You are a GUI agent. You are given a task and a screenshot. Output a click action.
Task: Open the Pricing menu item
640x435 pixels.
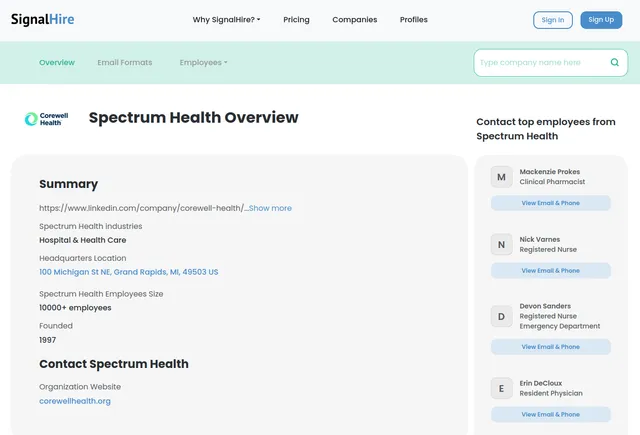pyautogui.click(x=296, y=20)
